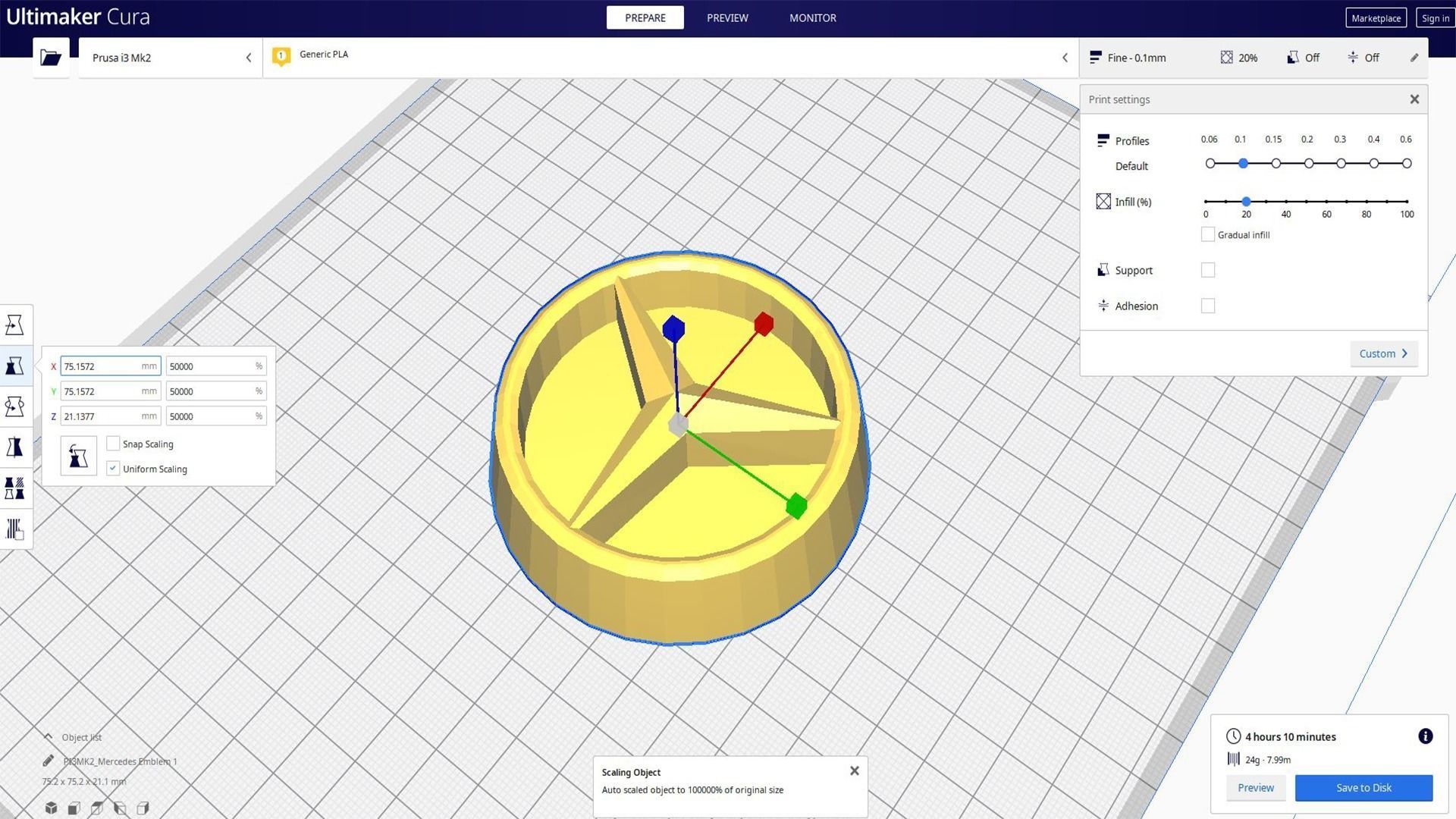1456x819 pixels.
Task: Click the Save to Disk button
Action: 1363,788
